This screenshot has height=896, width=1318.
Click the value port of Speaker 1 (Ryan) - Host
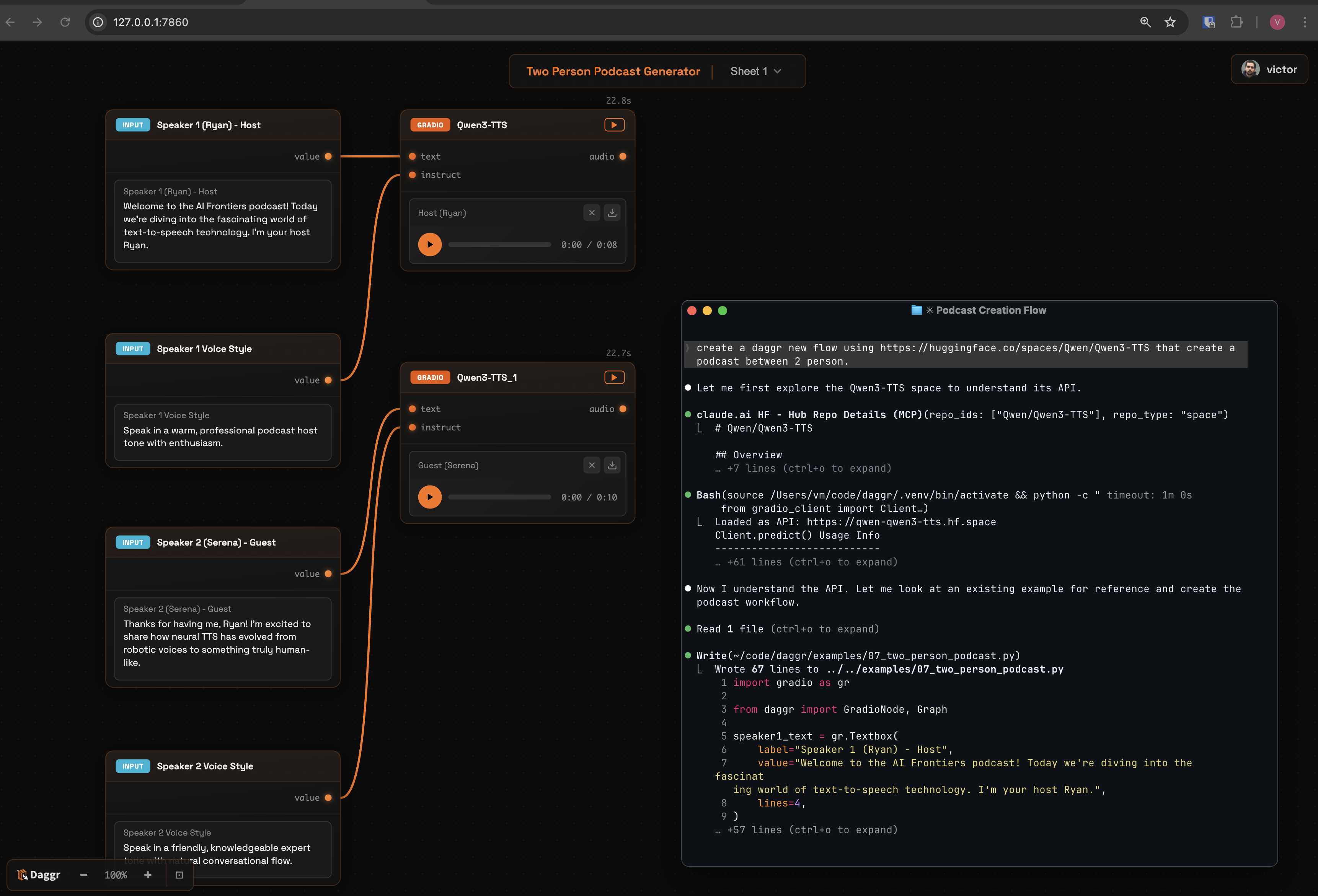328,156
